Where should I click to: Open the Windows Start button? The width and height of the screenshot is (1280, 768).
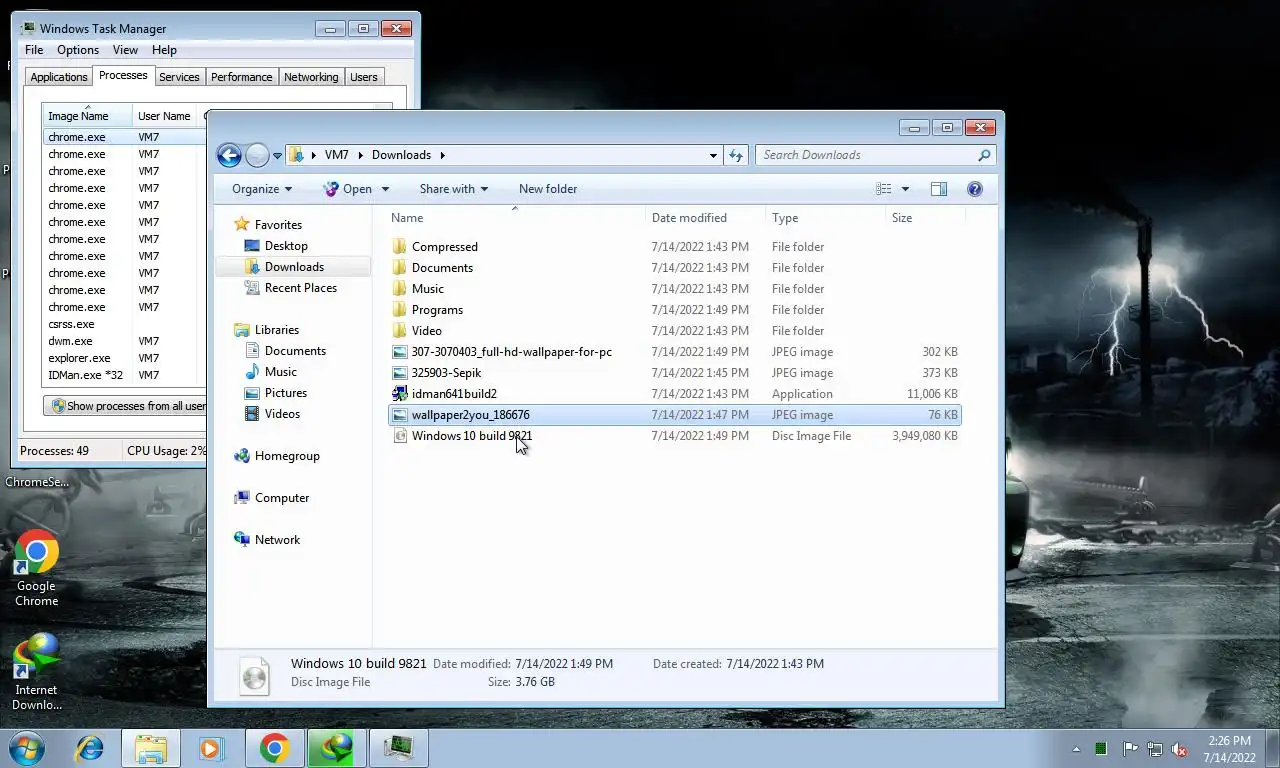(x=26, y=748)
